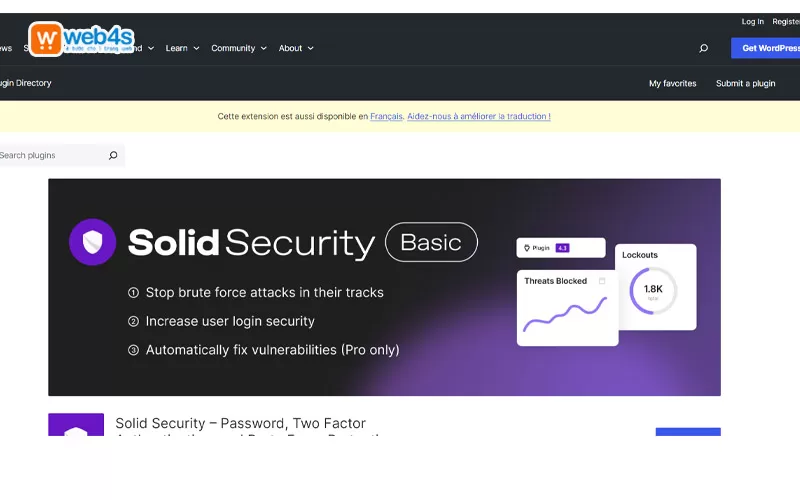The width and height of the screenshot is (800, 500).
Task: Click the Threats Blocked chart card
Action: click(x=567, y=308)
